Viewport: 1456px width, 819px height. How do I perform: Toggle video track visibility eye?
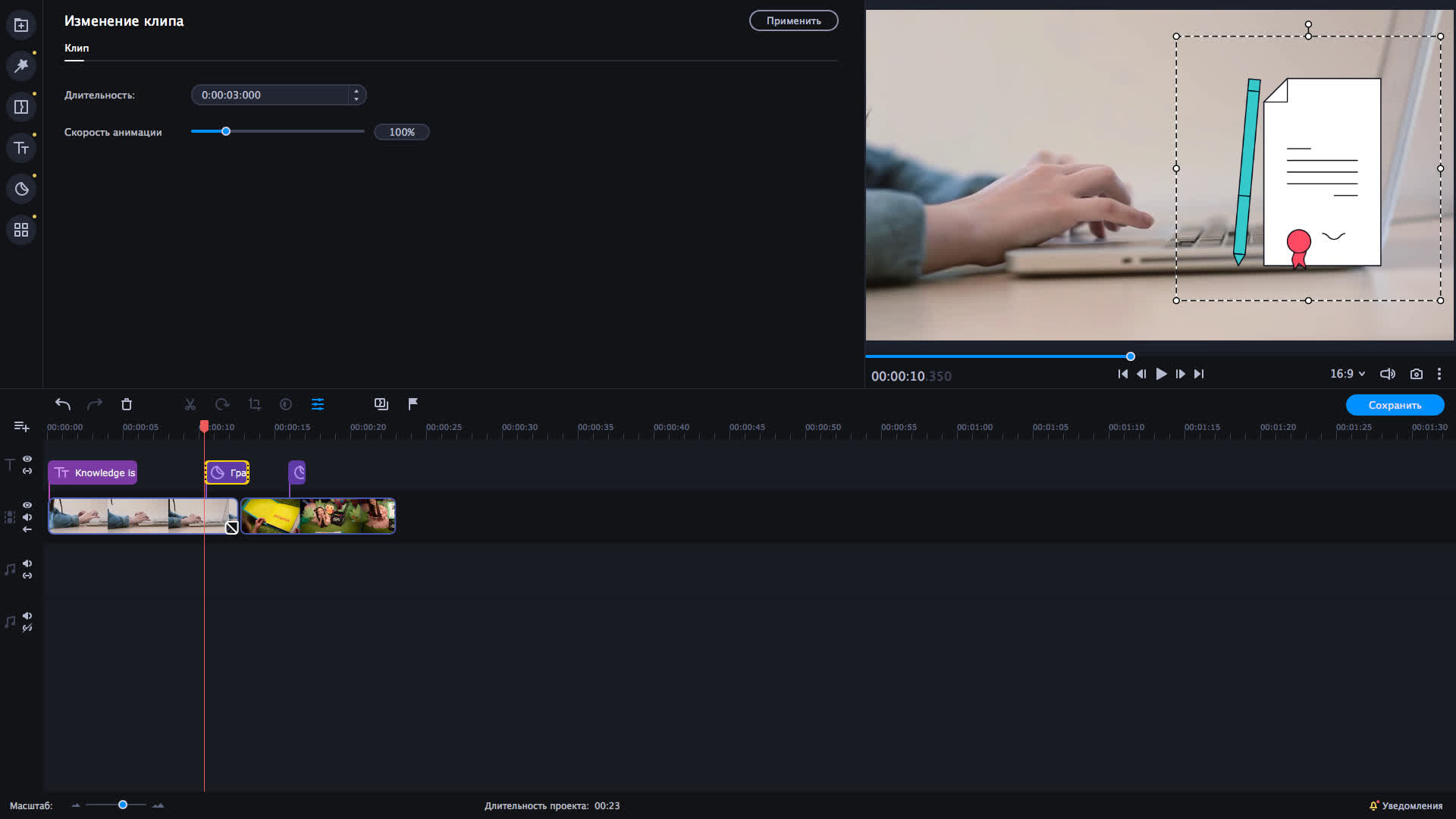coord(27,505)
